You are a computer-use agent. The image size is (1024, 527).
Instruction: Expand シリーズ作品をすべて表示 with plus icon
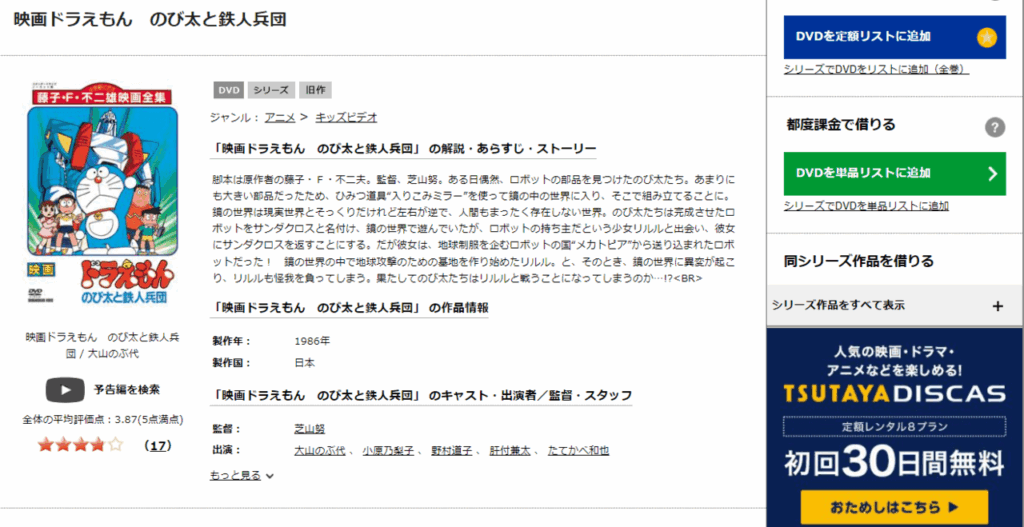pyautogui.click(x=997, y=306)
